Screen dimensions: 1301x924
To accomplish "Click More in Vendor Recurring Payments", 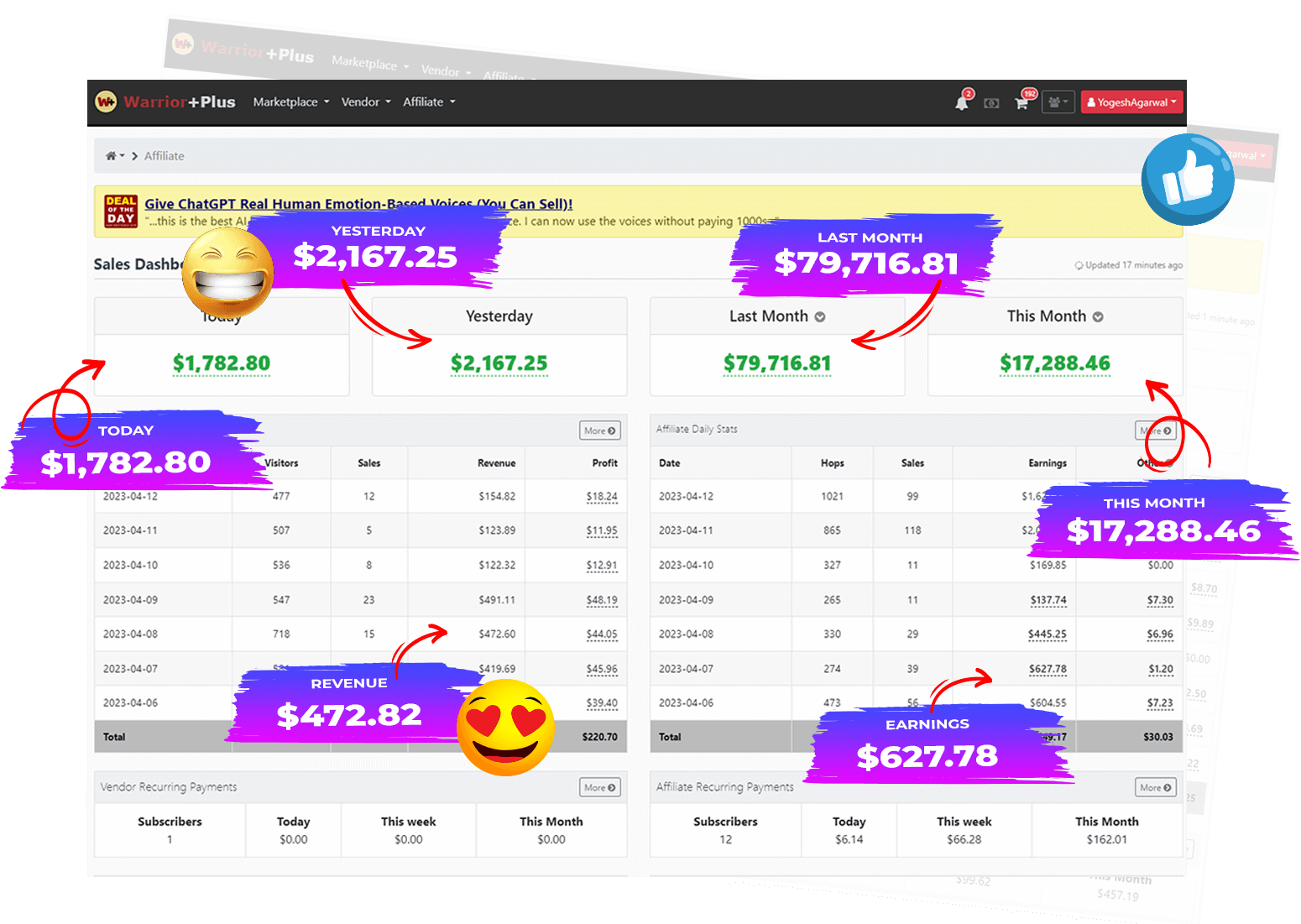I will coord(599,787).
